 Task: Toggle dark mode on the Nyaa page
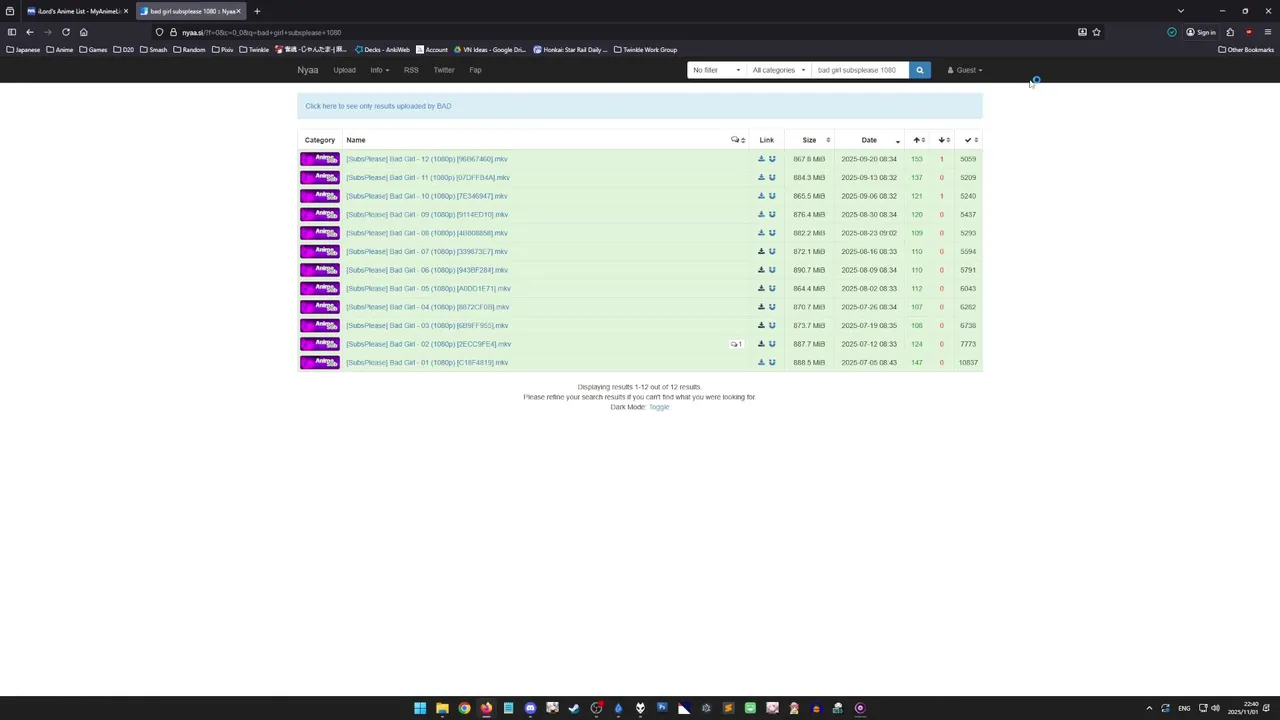click(659, 407)
